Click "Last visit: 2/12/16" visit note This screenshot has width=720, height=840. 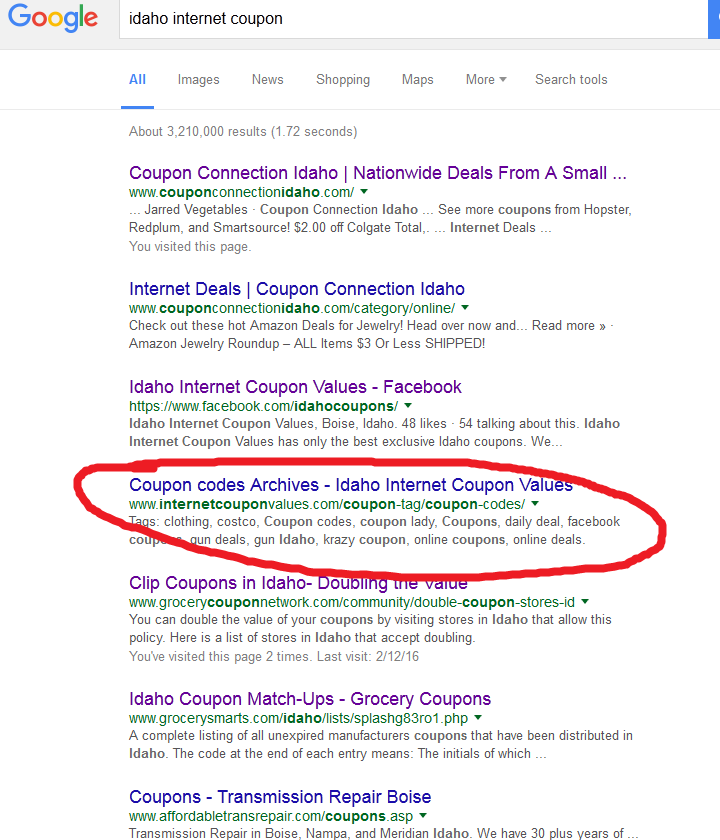[368, 657]
